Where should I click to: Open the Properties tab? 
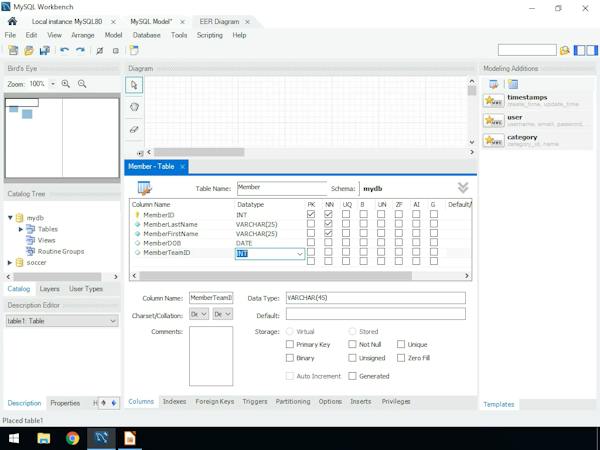65,403
